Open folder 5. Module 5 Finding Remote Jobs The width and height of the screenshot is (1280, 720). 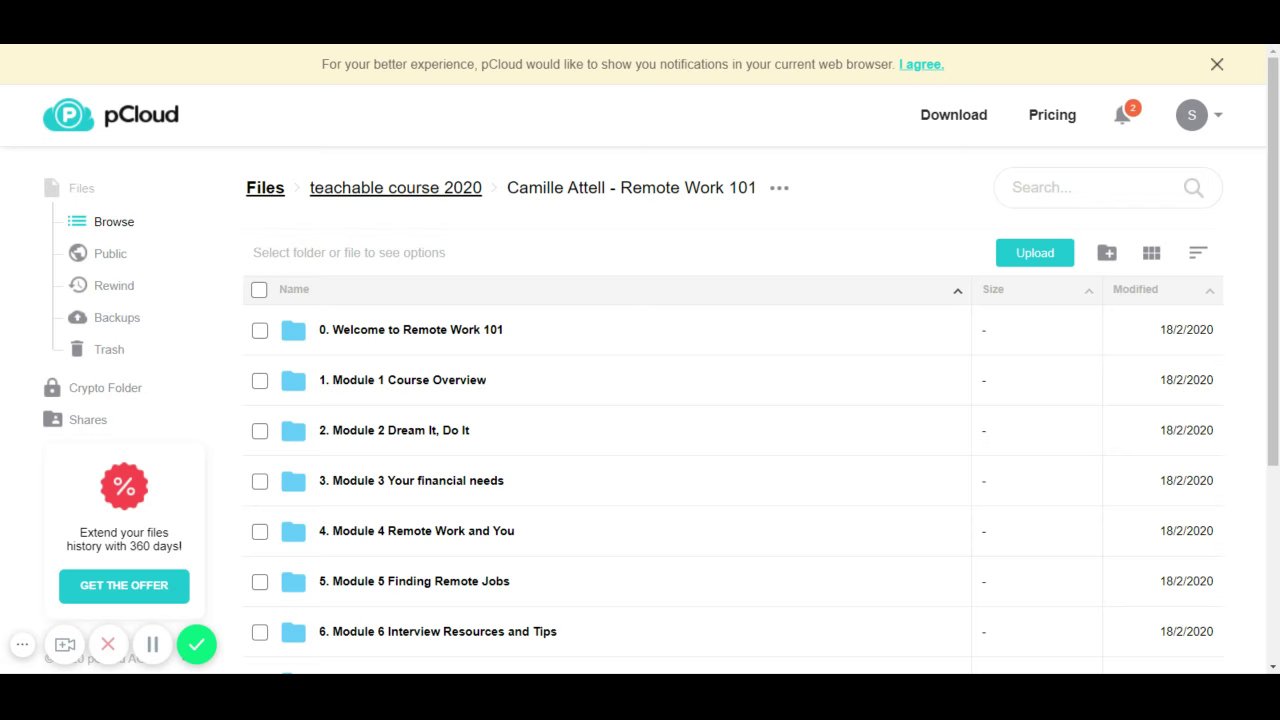[x=414, y=581]
